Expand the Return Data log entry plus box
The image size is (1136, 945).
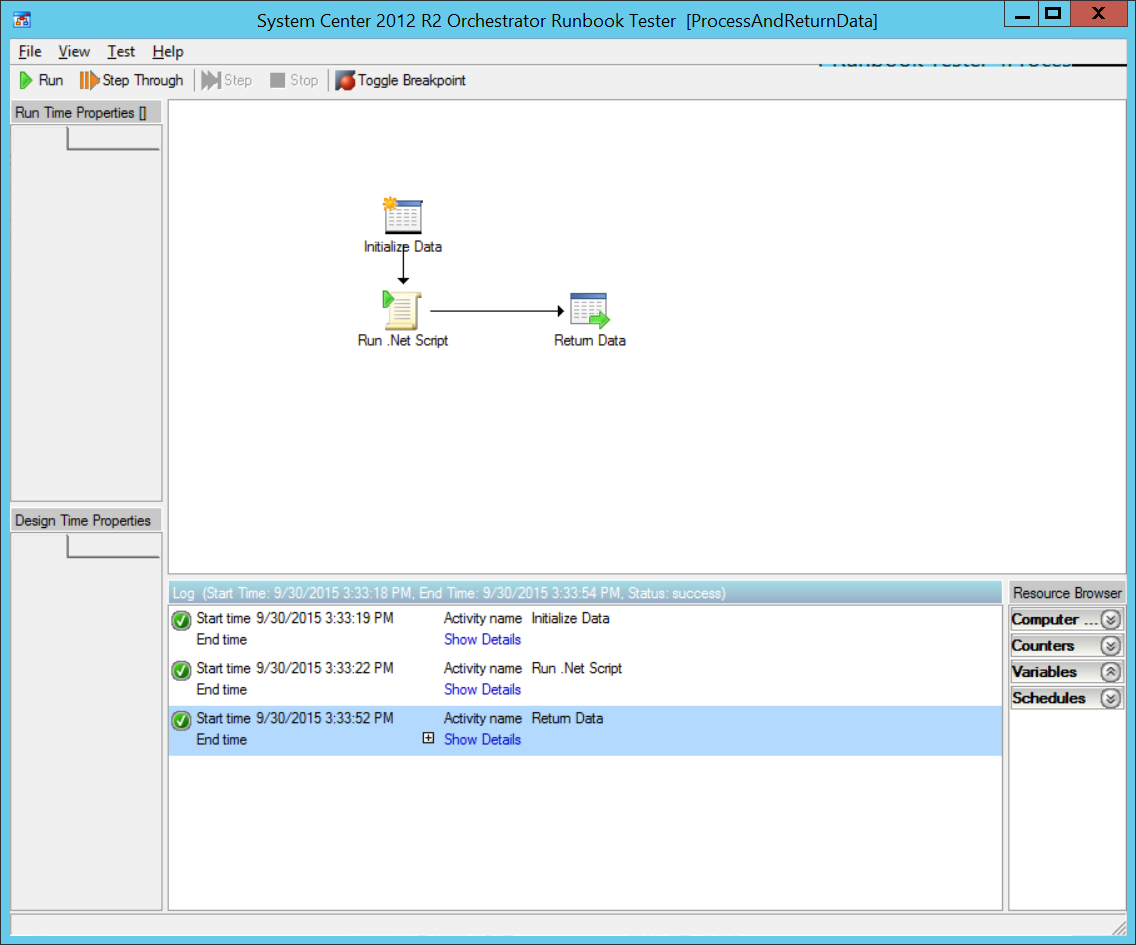[x=428, y=738]
